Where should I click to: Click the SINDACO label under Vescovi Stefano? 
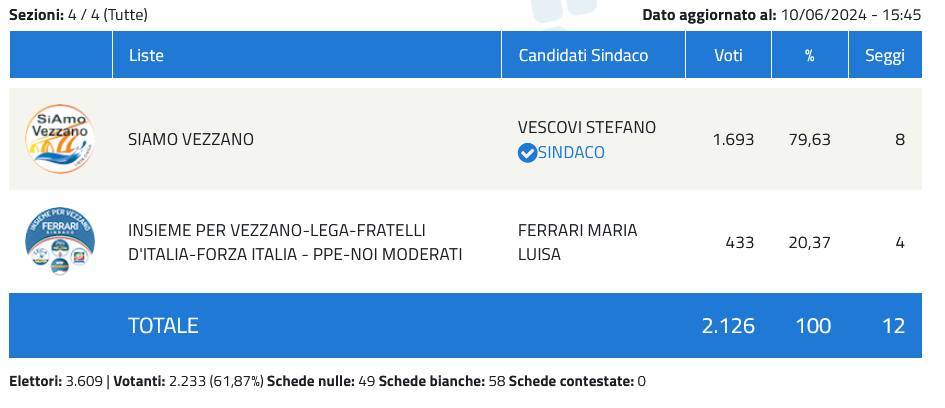pos(571,153)
